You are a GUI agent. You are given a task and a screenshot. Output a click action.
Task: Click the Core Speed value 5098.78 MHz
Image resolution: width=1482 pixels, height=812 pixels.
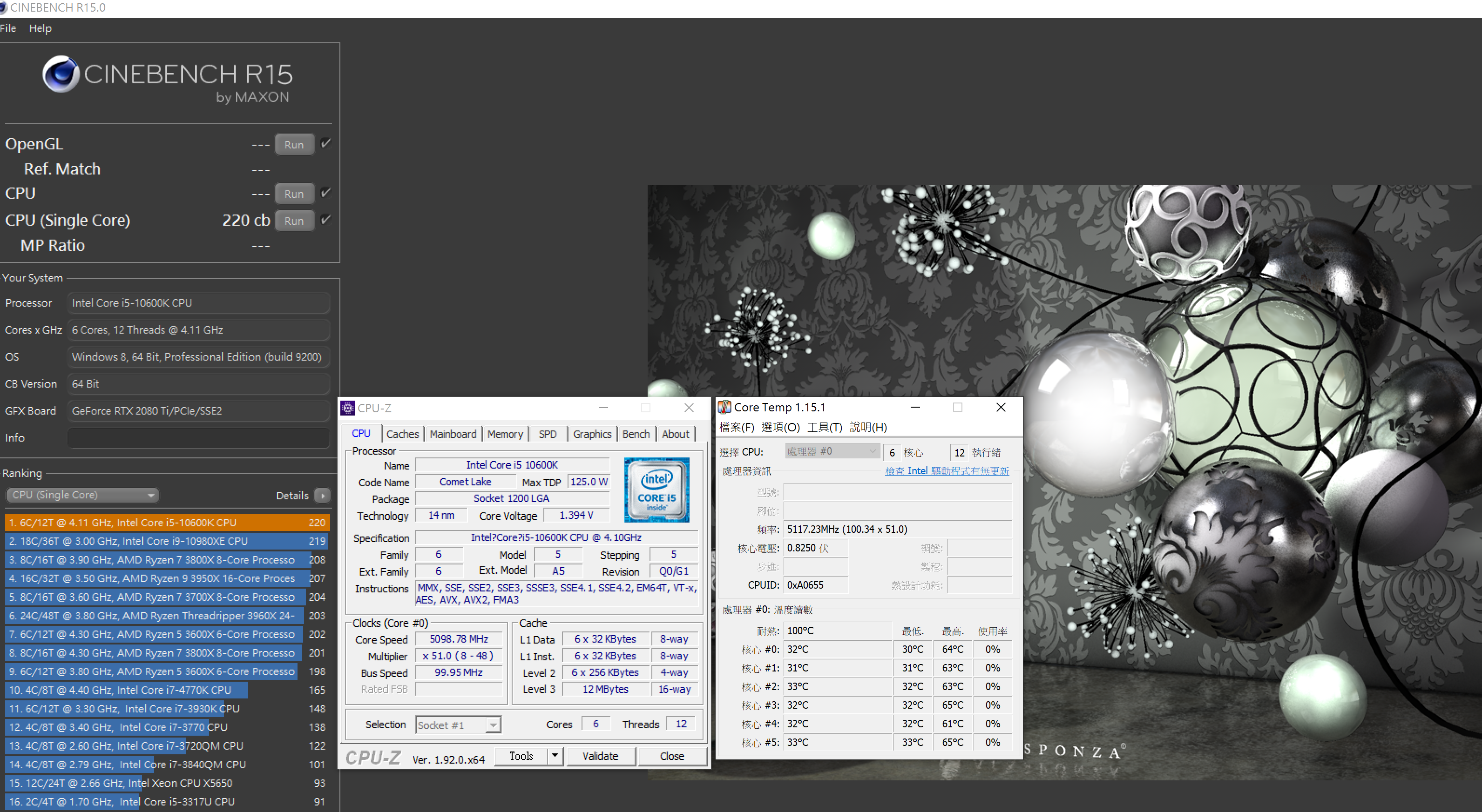click(x=459, y=639)
